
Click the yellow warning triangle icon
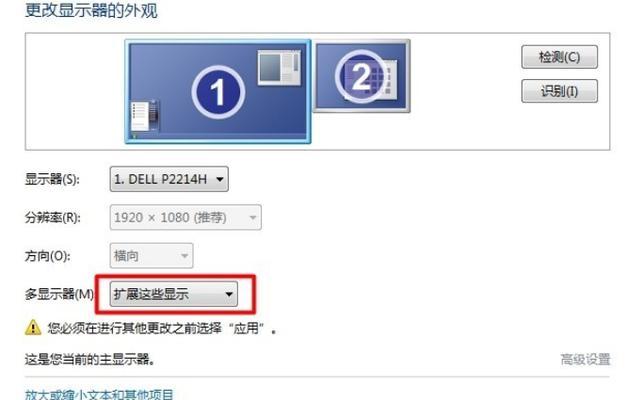click(33, 327)
